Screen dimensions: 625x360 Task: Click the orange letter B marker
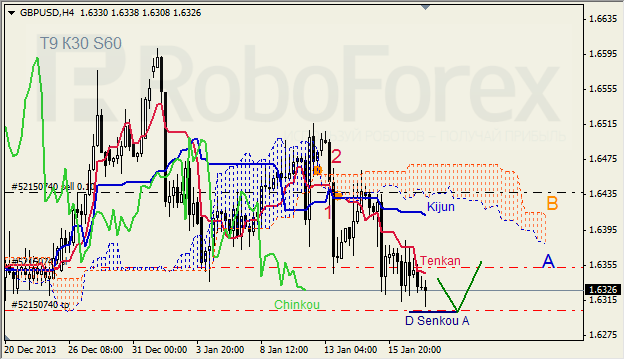552,203
